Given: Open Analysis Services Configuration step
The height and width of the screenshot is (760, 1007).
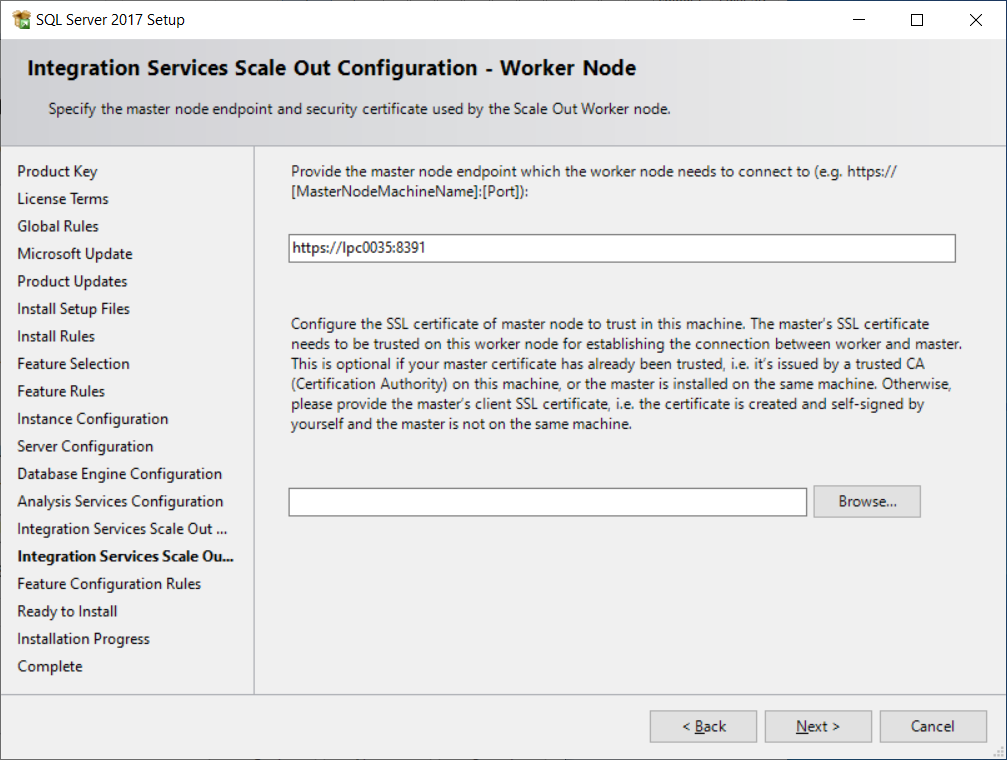Looking at the screenshot, I should [x=120, y=502].
